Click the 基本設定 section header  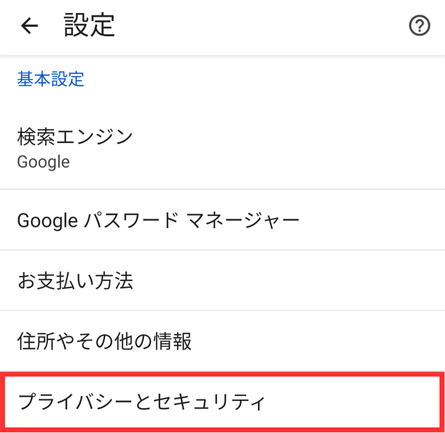click(51, 79)
